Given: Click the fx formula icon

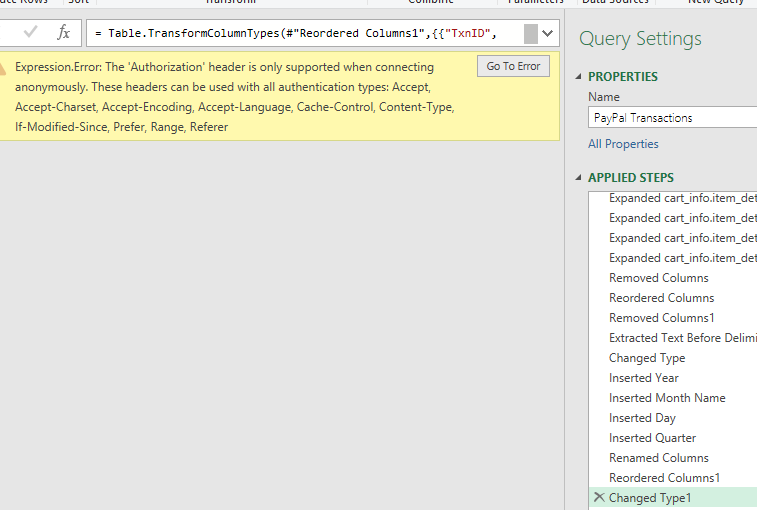Looking at the screenshot, I should click(63, 33).
